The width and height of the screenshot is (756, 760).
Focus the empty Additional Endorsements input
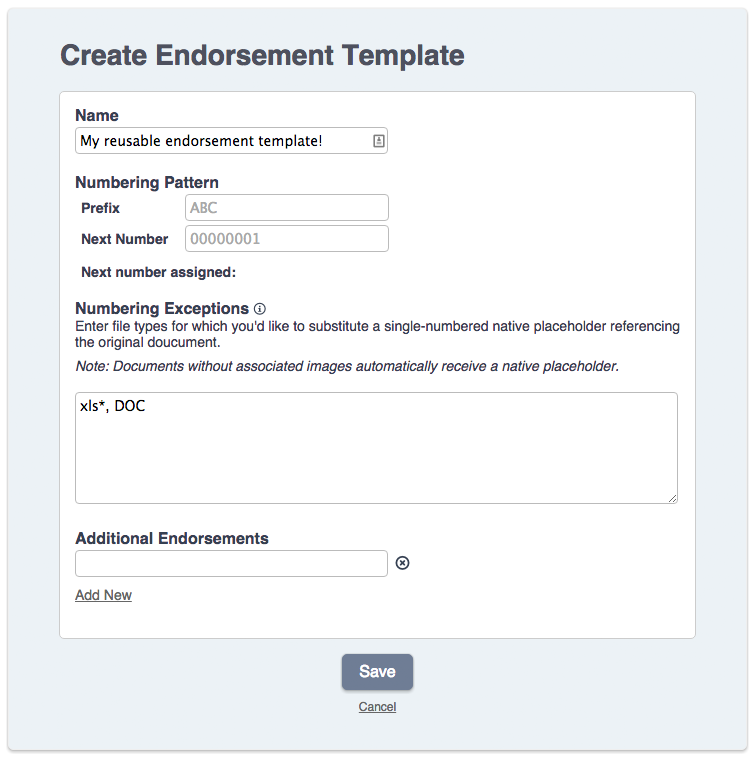(231, 563)
